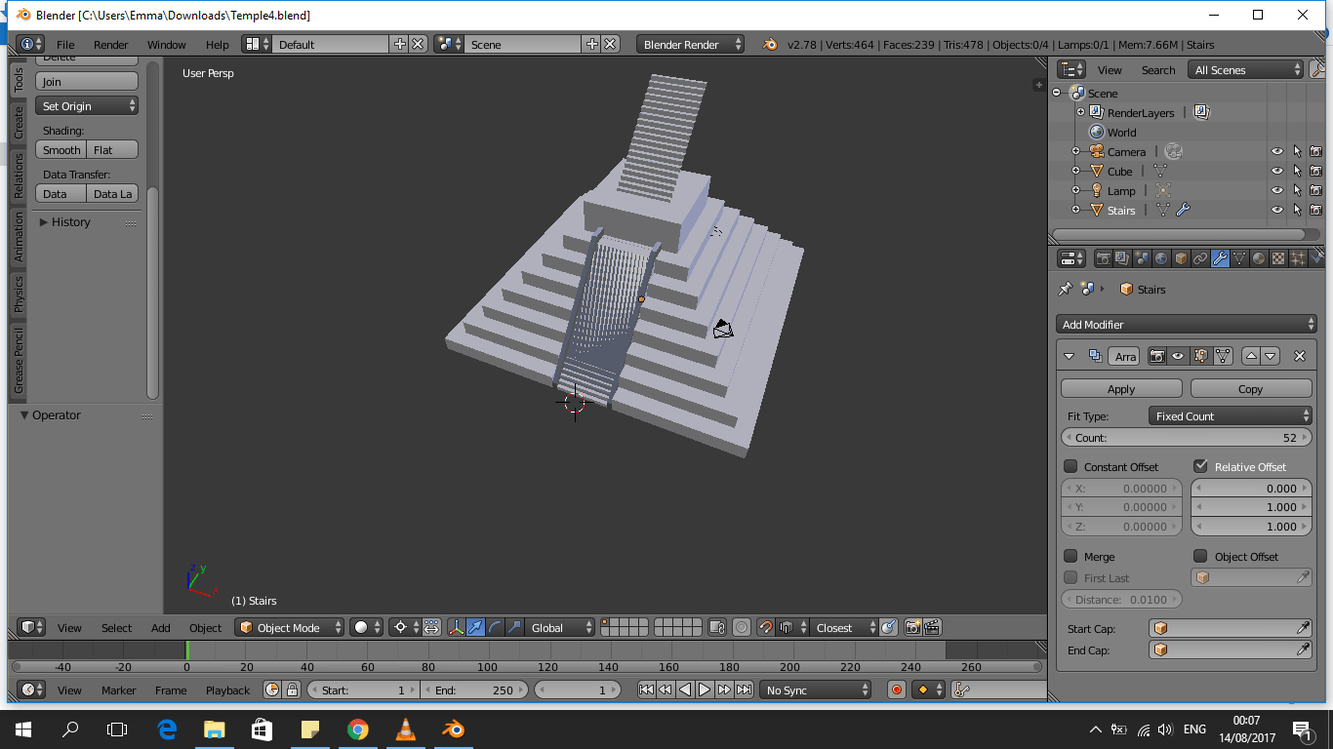This screenshot has height=749, width=1333.
Task: Open the World properties tab icon
Action: [1161, 259]
